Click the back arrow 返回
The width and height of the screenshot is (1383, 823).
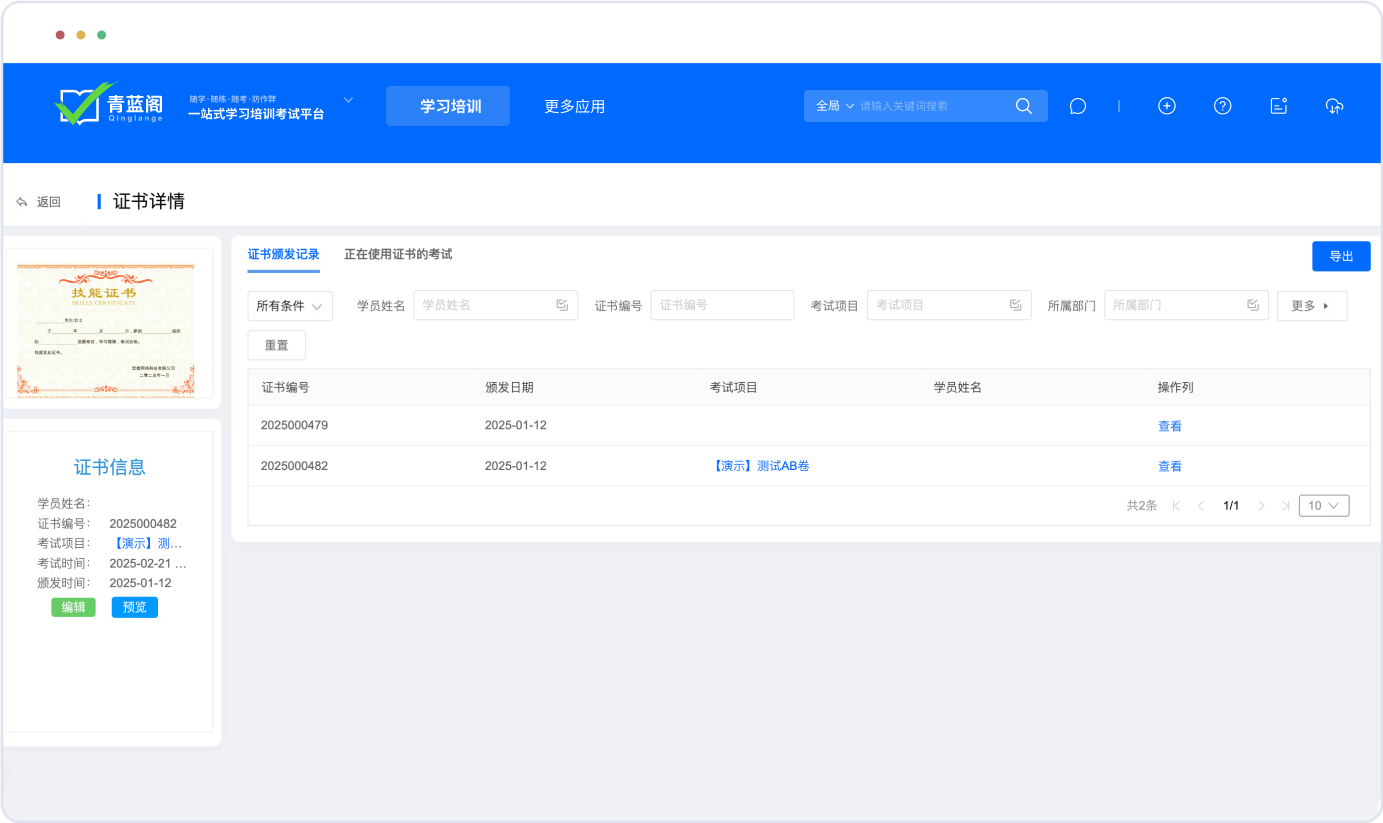pyautogui.click(x=39, y=202)
